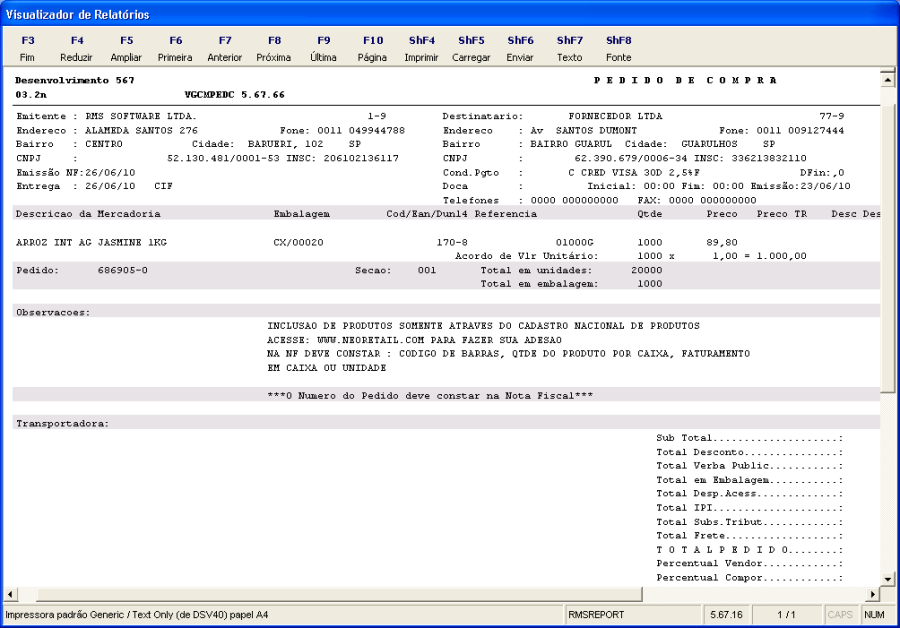Go back using F7 Anterior
The height and width of the screenshot is (628, 900).
pos(225,49)
